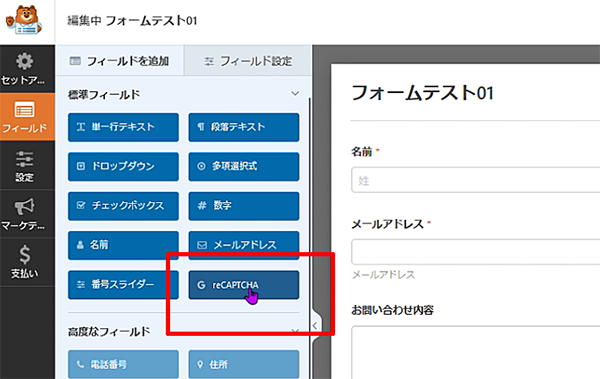Collapse the fields side panel with arrow toggle
Viewport: 600px width, 379px height.
315,326
